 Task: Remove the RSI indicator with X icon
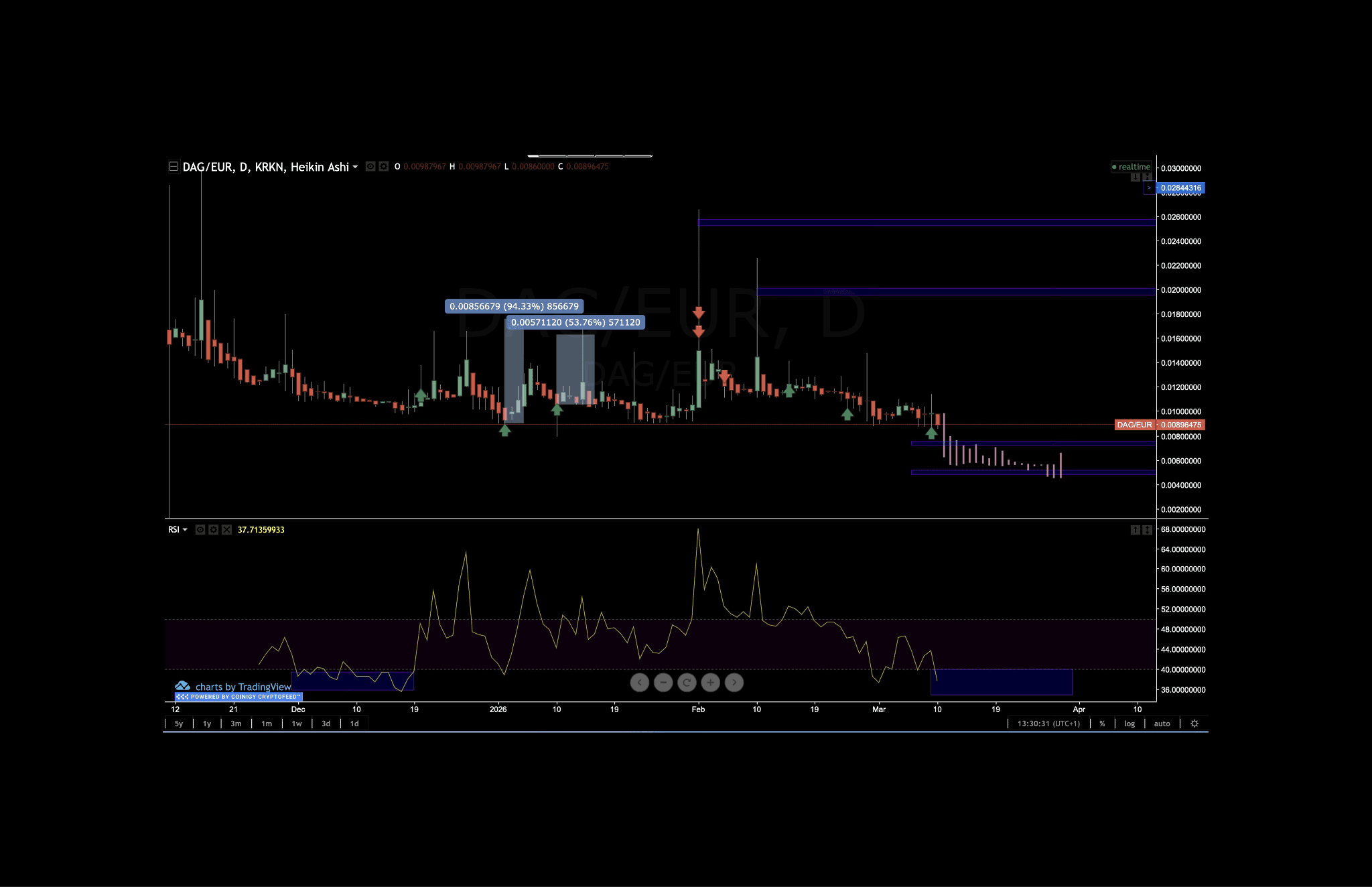(x=226, y=530)
